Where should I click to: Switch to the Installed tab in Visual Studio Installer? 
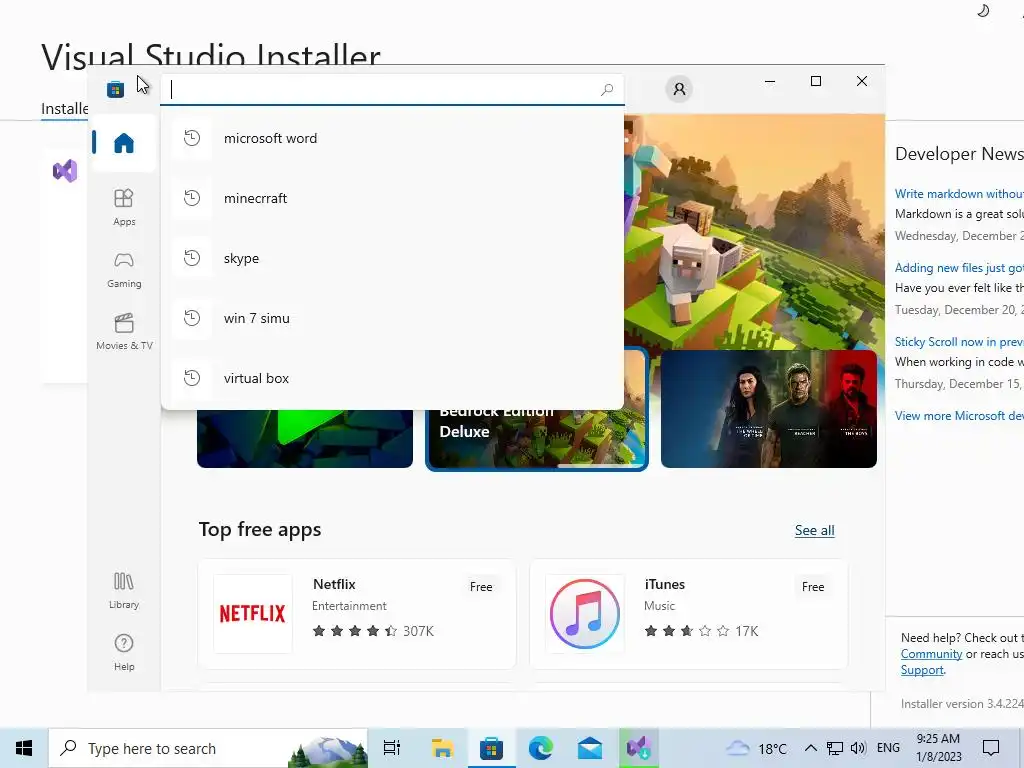tap(64, 108)
